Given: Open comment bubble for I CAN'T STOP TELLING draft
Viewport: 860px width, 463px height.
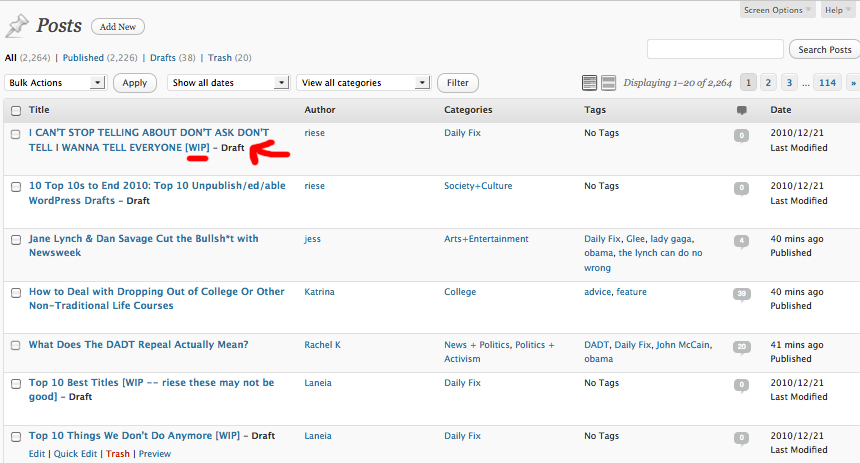Looking at the screenshot, I should point(741,135).
